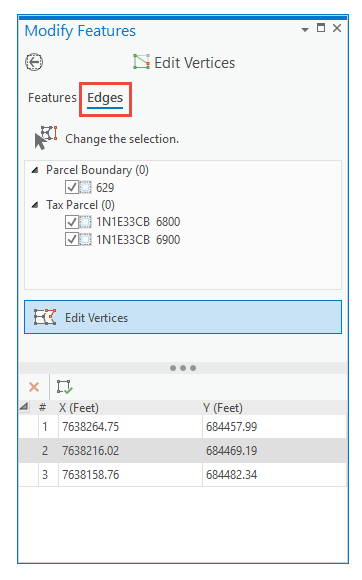
Task: Open the pane options dropdown arrow
Action: pos(305,29)
